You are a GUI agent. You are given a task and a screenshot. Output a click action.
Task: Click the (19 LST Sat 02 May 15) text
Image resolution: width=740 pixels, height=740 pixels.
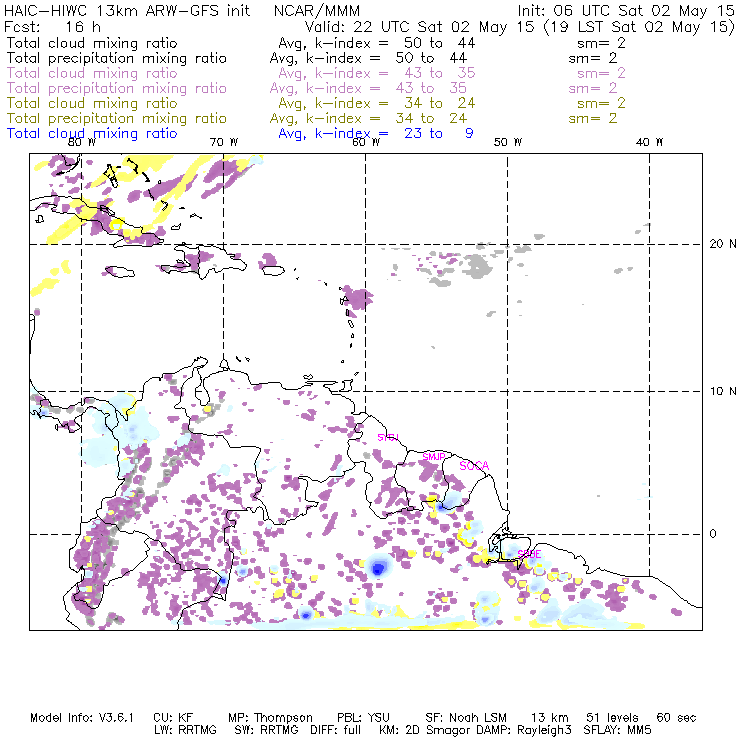click(639, 27)
